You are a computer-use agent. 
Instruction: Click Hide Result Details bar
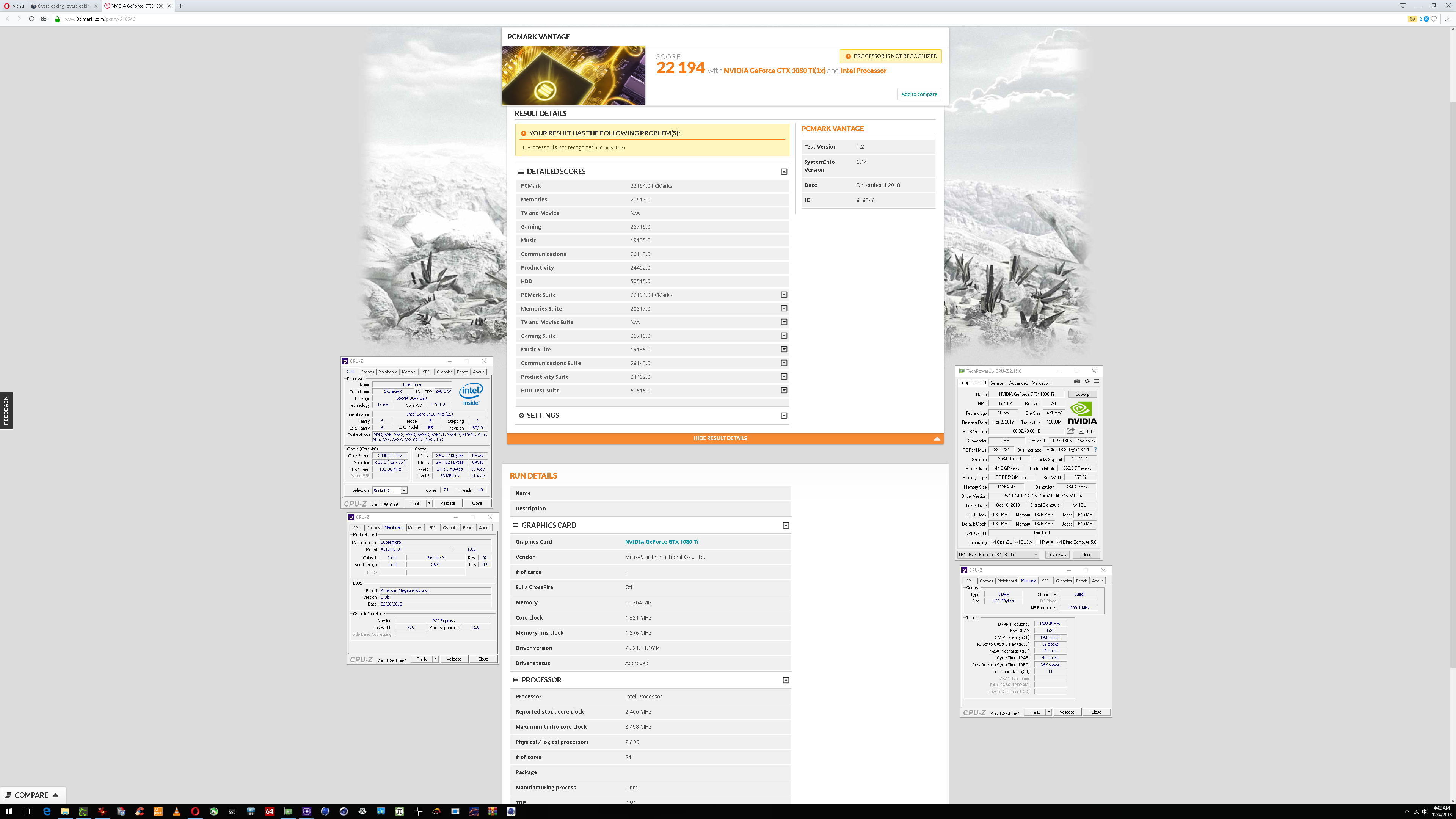pos(725,438)
